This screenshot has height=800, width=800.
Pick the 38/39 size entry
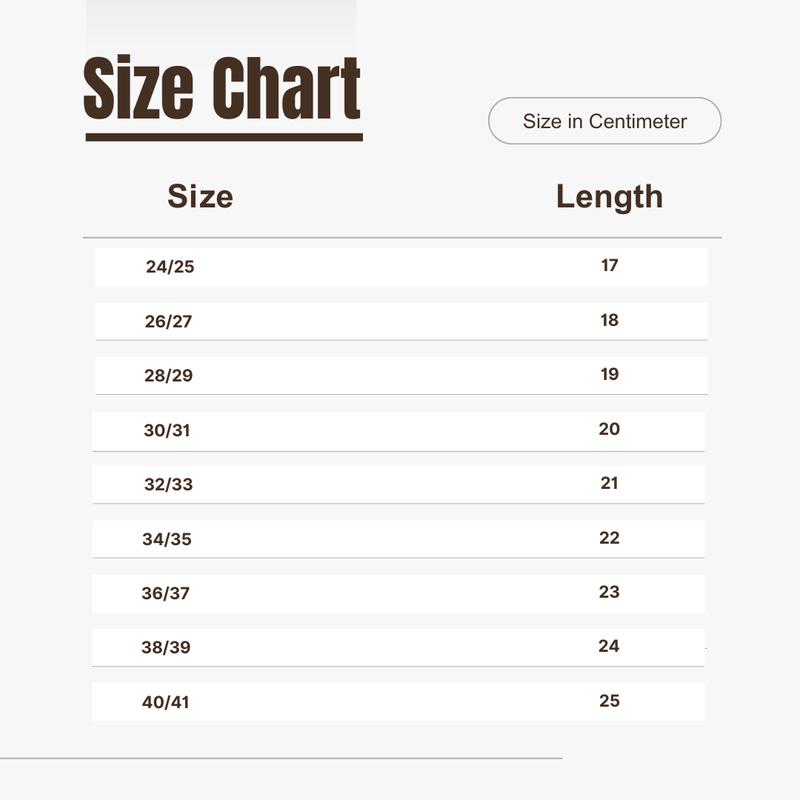tap(166, 647)
